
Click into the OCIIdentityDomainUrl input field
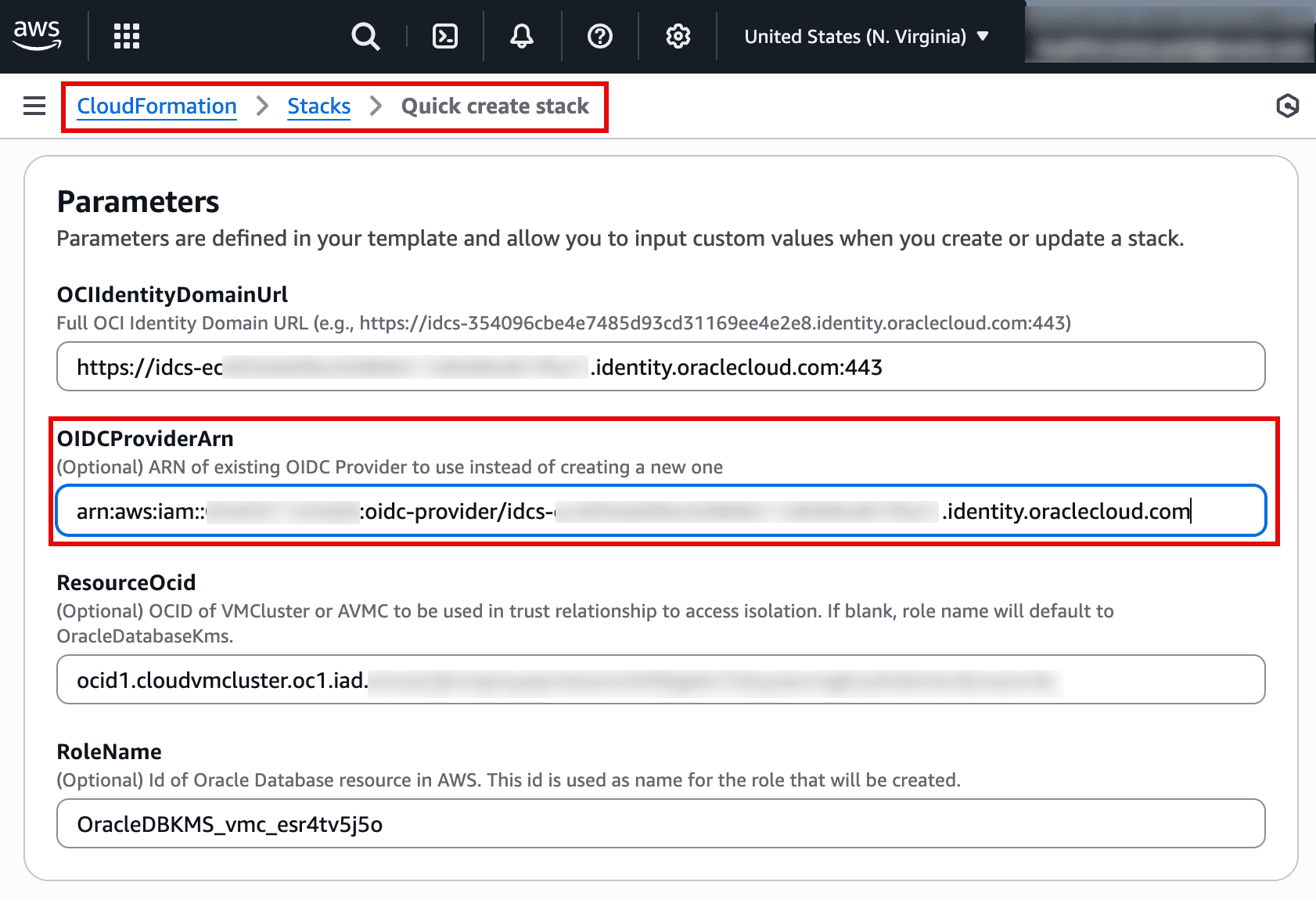pos(661,366)
